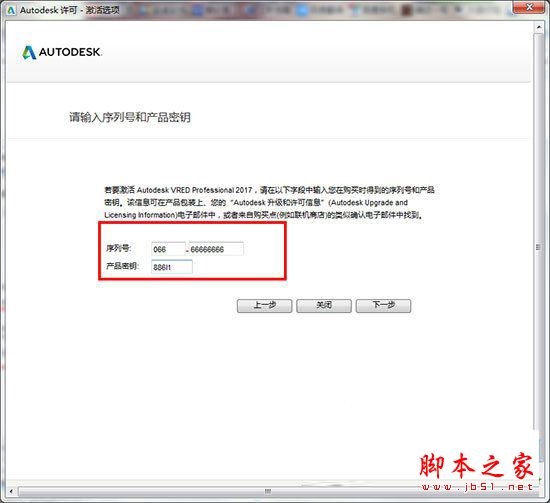Click the 产品密钥 label

pyautogui.click(x=122, y=266)
